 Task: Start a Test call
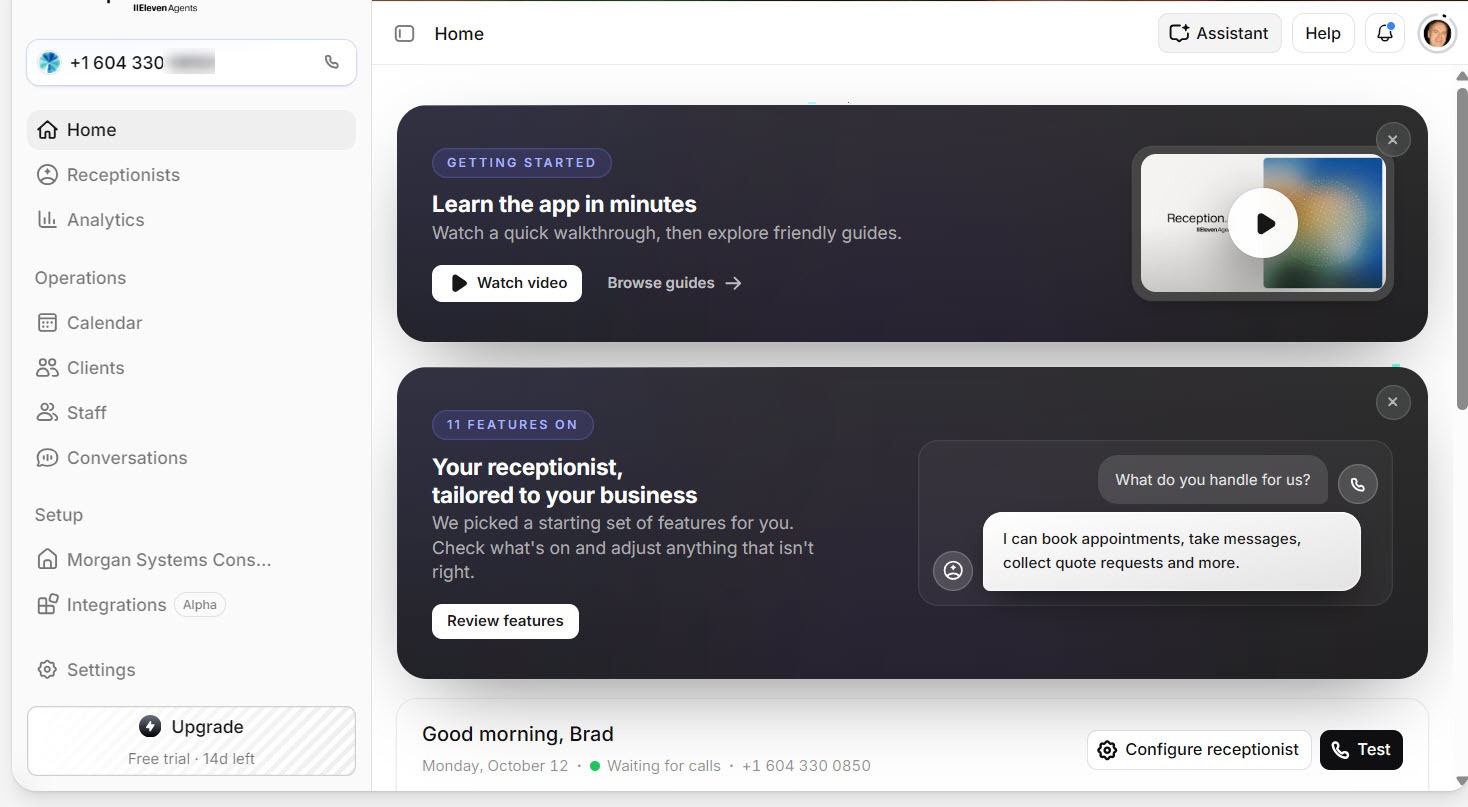point(1361,750)
